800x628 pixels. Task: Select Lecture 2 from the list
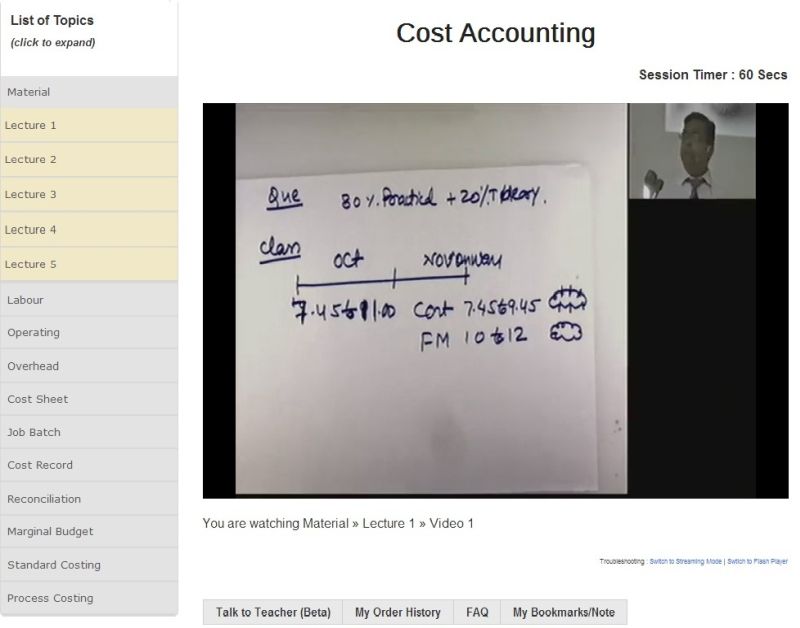89,160
